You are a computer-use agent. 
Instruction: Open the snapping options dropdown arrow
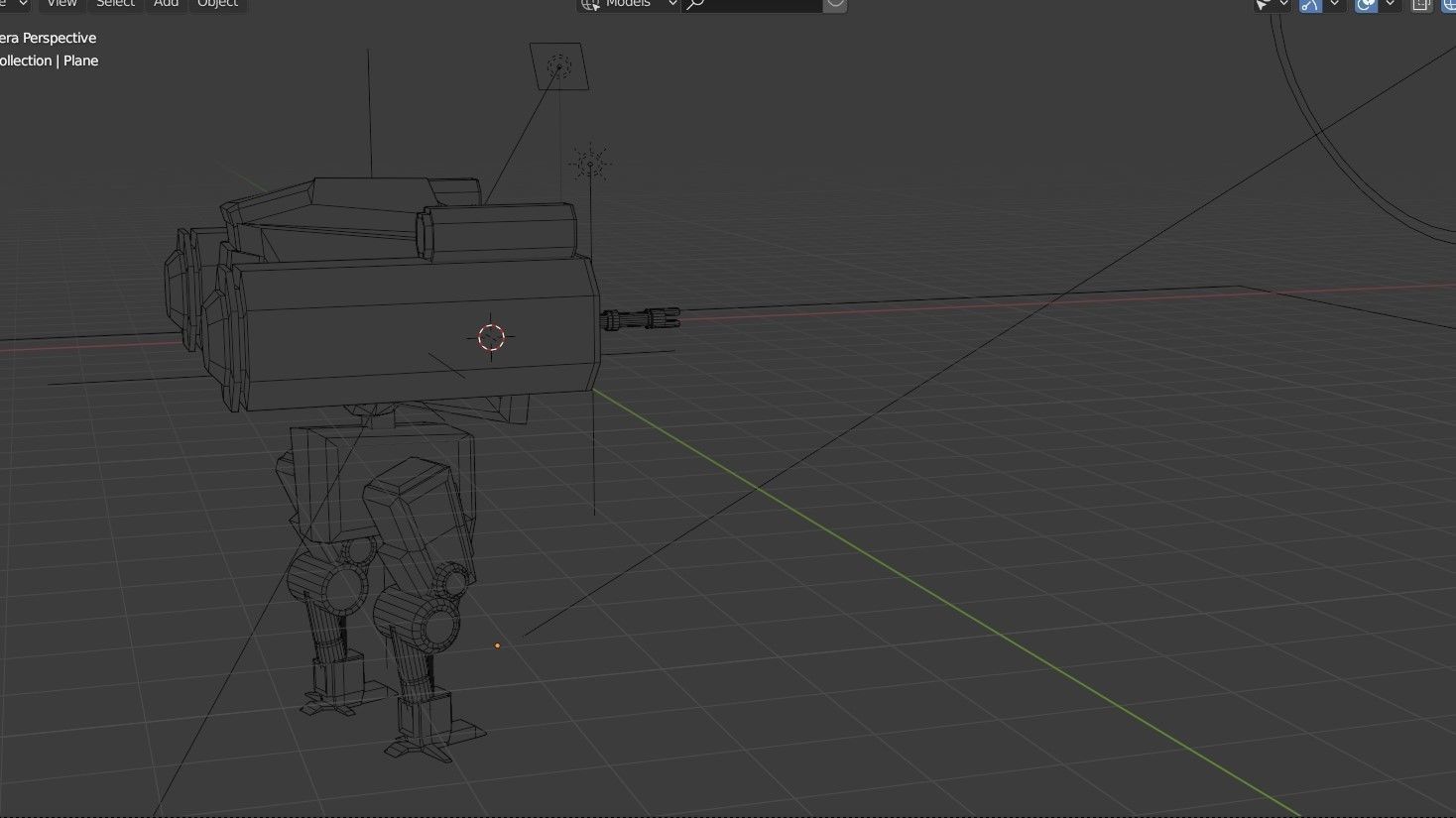coord(1335,4)
